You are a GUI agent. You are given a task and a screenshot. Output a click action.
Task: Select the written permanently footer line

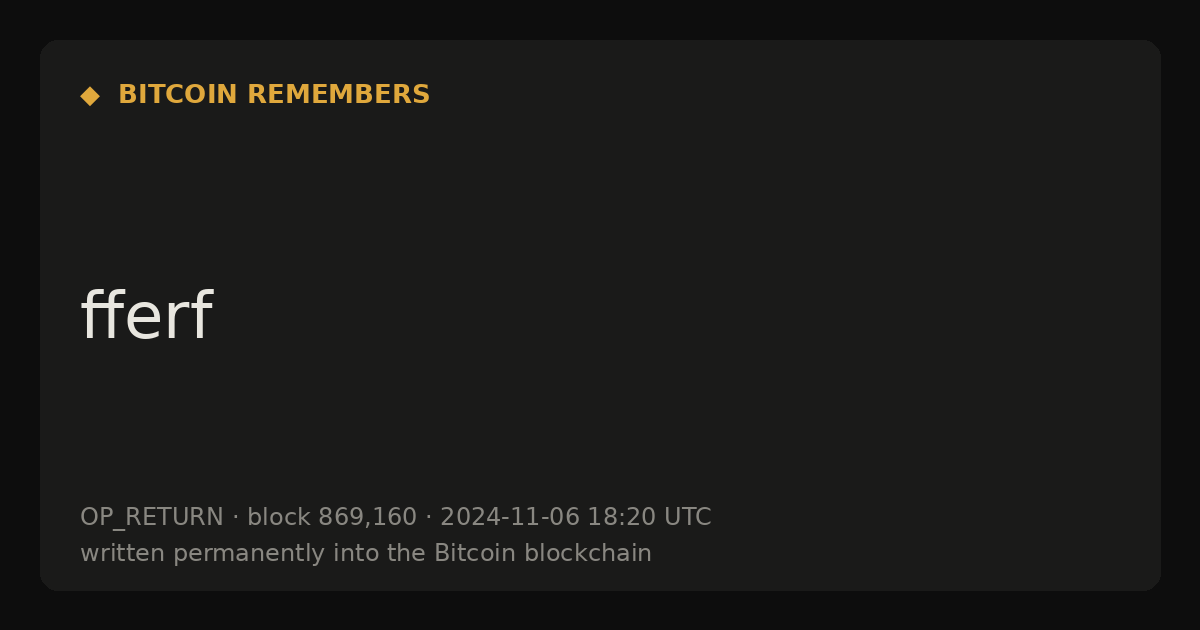click(366, 553)
